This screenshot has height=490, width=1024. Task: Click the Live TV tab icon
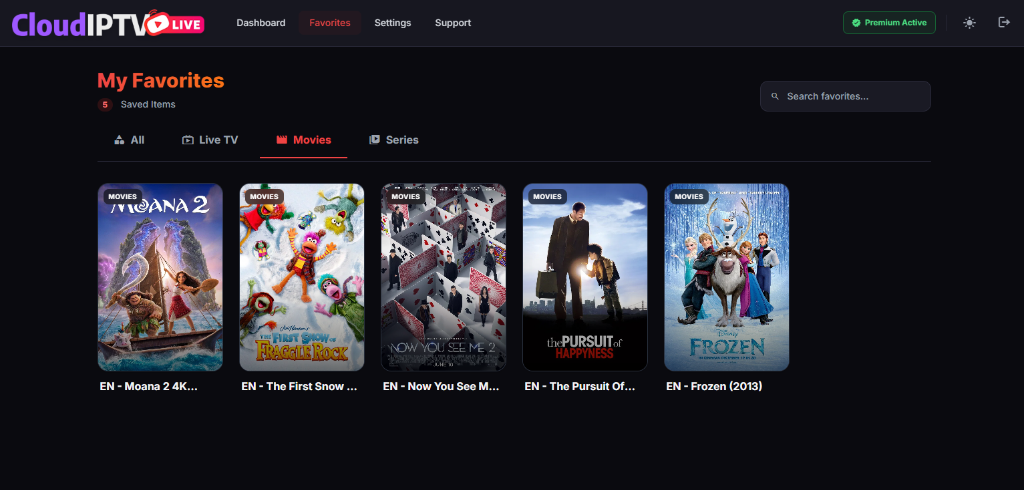coord(187,140)
